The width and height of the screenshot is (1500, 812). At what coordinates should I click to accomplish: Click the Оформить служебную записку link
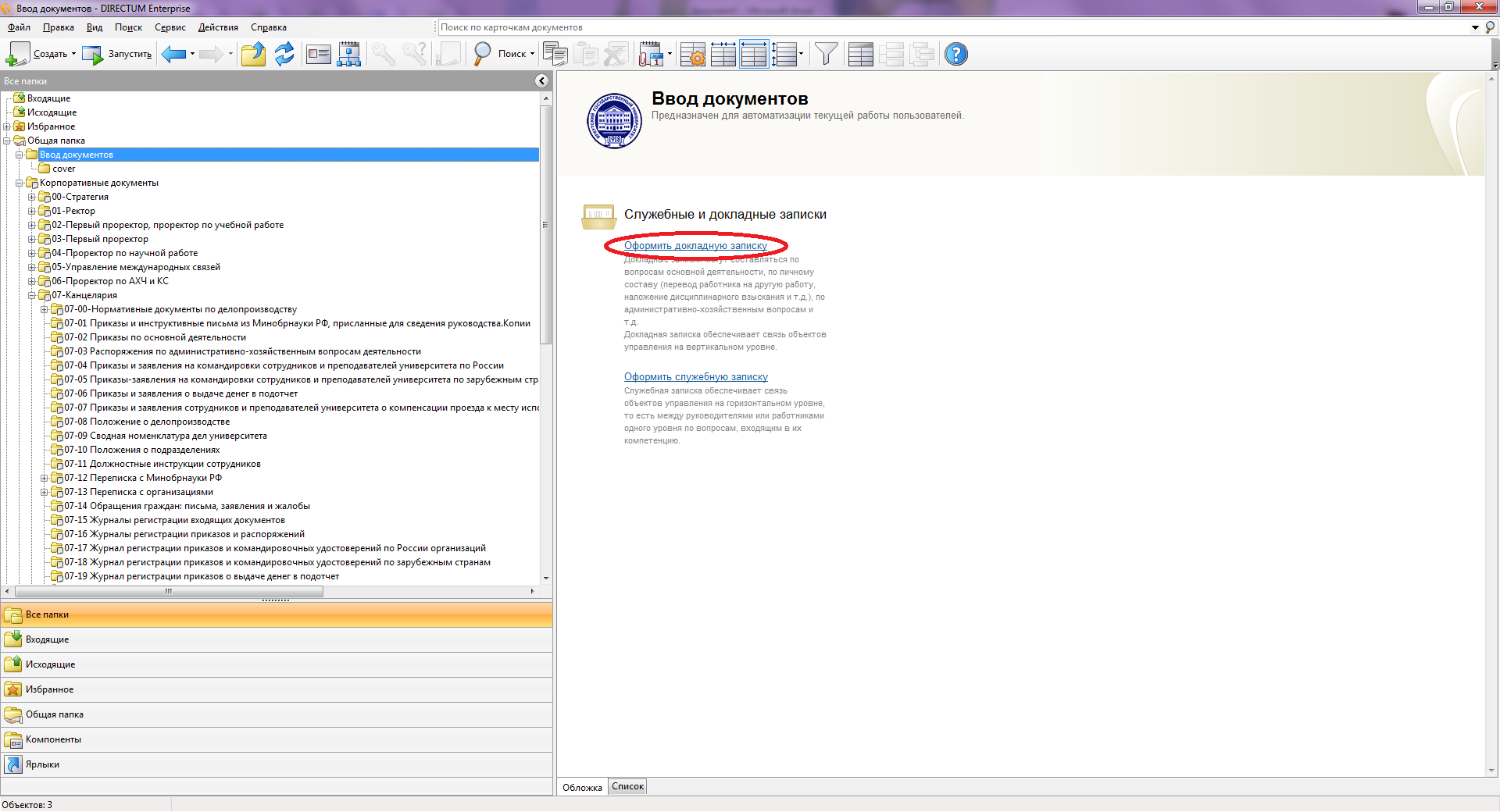[695, 377]
